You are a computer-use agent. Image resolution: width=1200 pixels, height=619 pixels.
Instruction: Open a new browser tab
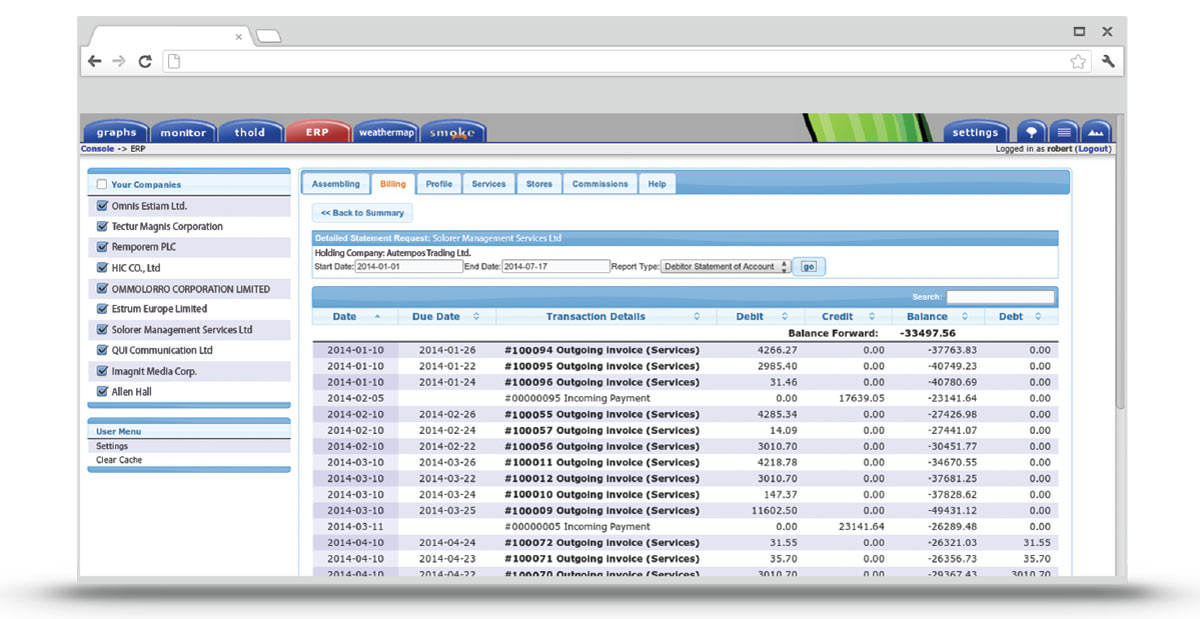(268, 37)
